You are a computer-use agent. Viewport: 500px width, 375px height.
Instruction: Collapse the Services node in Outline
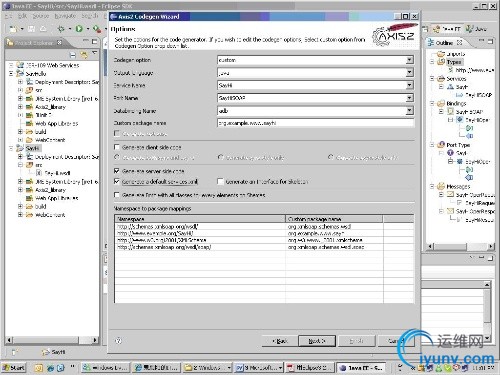(x=432, y=78)
